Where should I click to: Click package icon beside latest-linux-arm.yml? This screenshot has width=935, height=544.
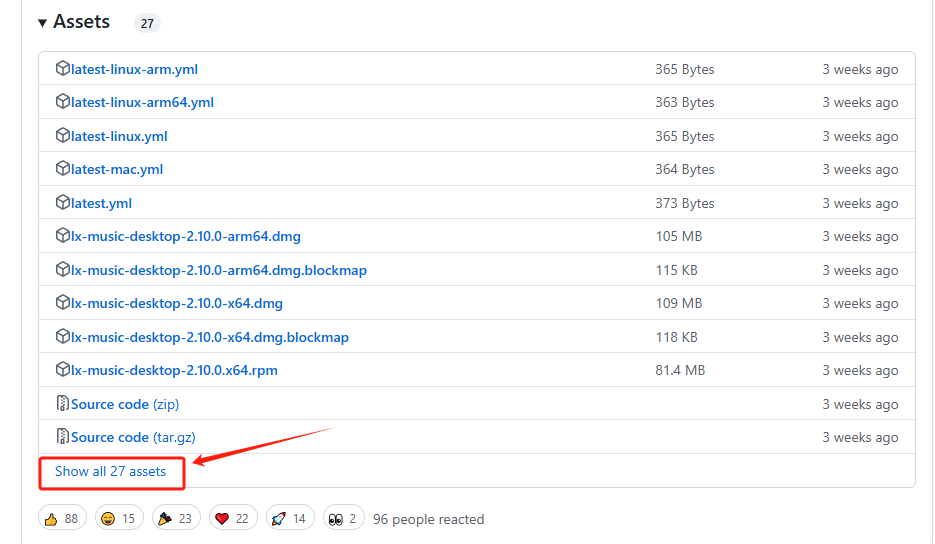[63, 69]
